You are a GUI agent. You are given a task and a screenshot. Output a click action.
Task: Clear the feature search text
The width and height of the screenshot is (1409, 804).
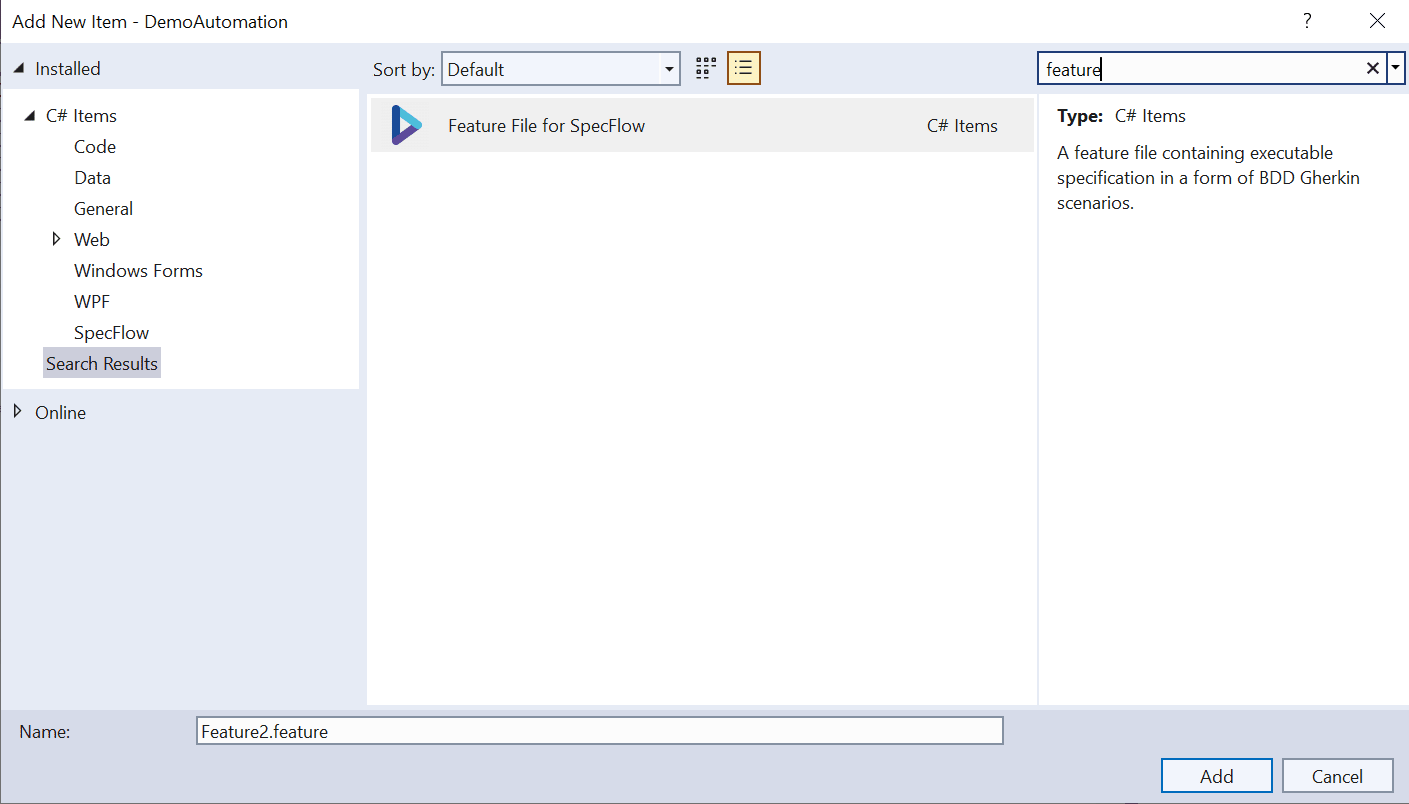click(x=1372, y=68)
